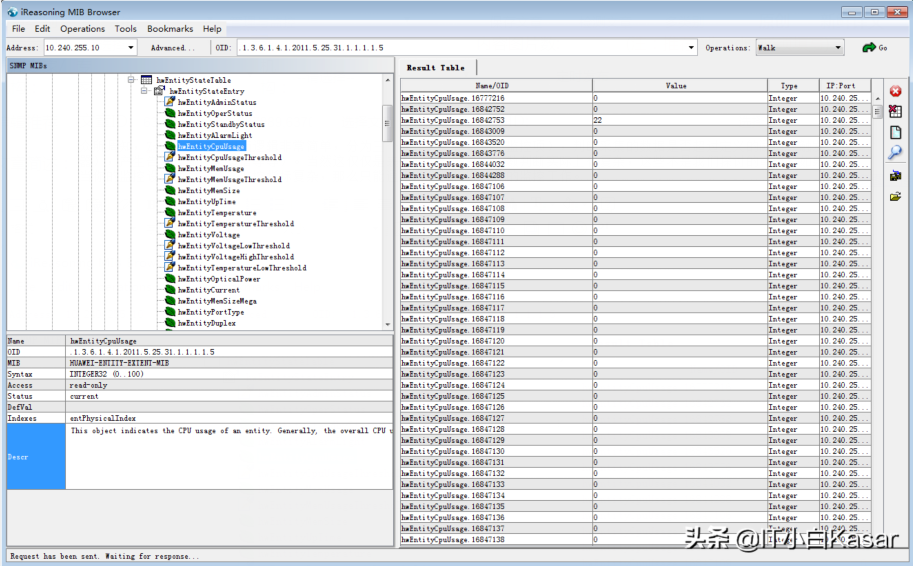This screenshot has width=913, height=566.
Task: Open the Edit menu
Action: pyautogui.click(x=42, y=29)
